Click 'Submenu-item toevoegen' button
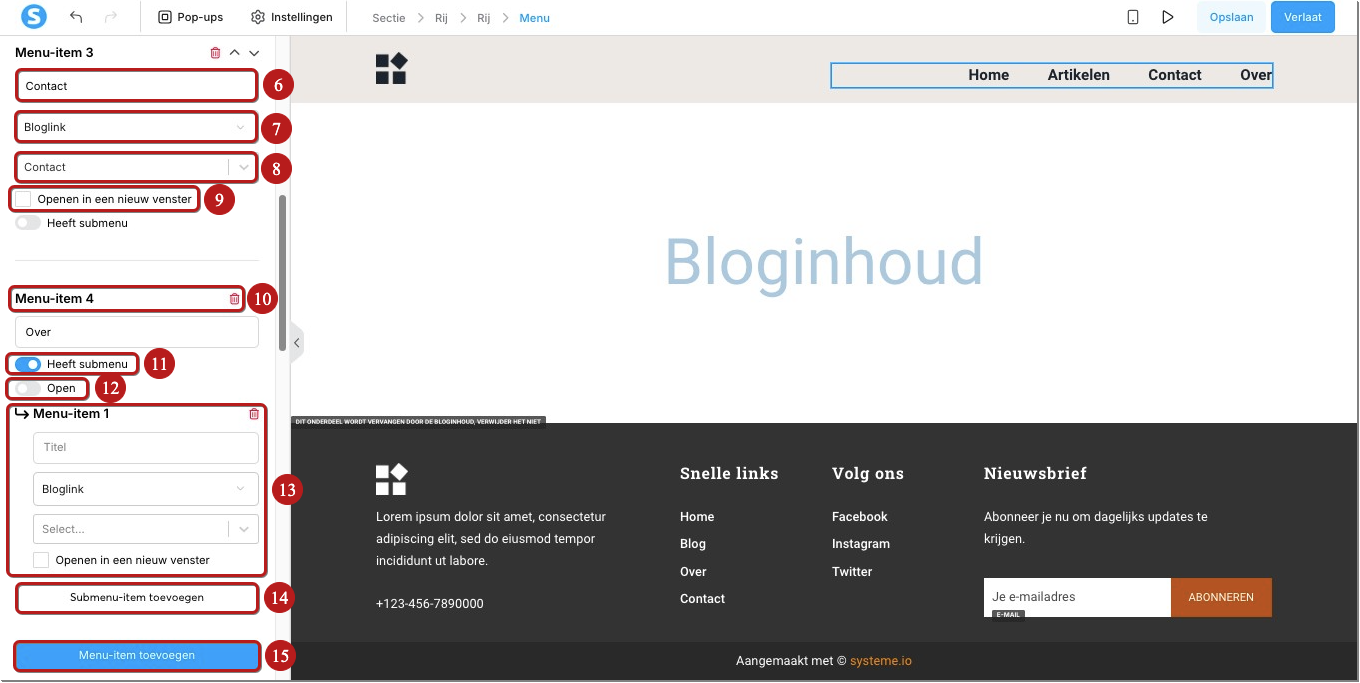The image size is (1360, 683). click(x=137, y=598)
